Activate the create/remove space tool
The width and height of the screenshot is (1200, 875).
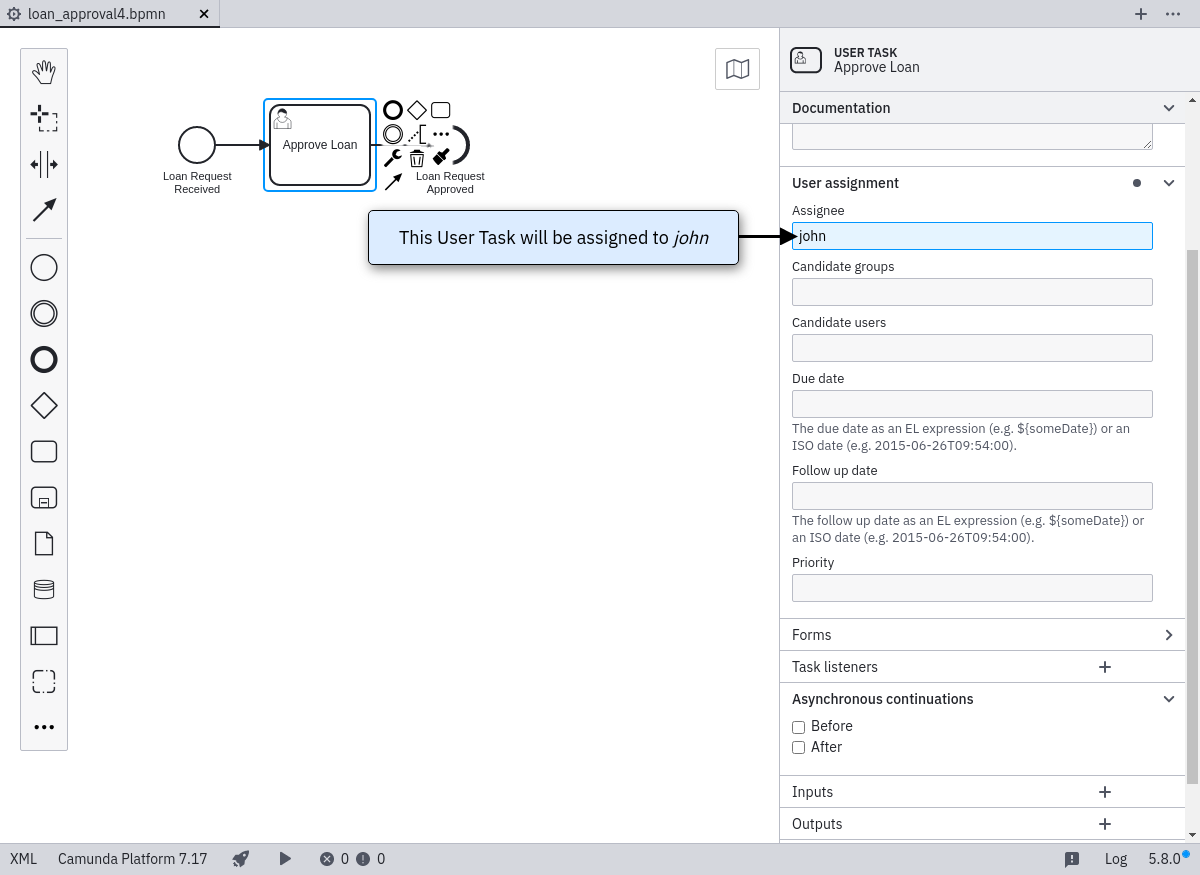pos(44,164)
